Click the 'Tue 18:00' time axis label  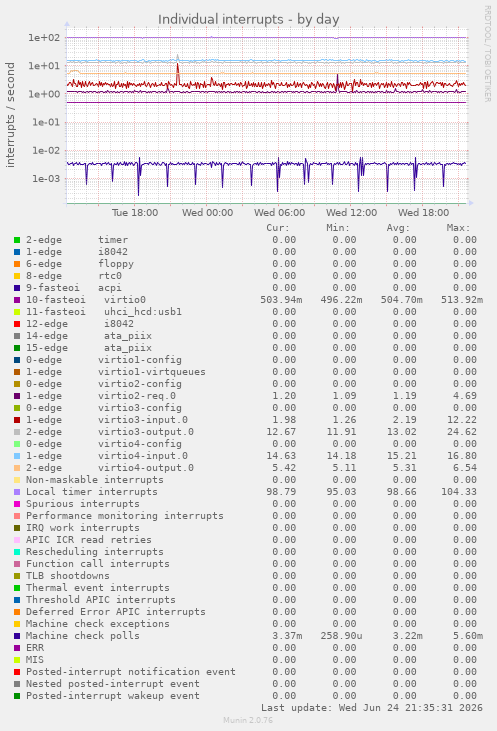(135, 213)
